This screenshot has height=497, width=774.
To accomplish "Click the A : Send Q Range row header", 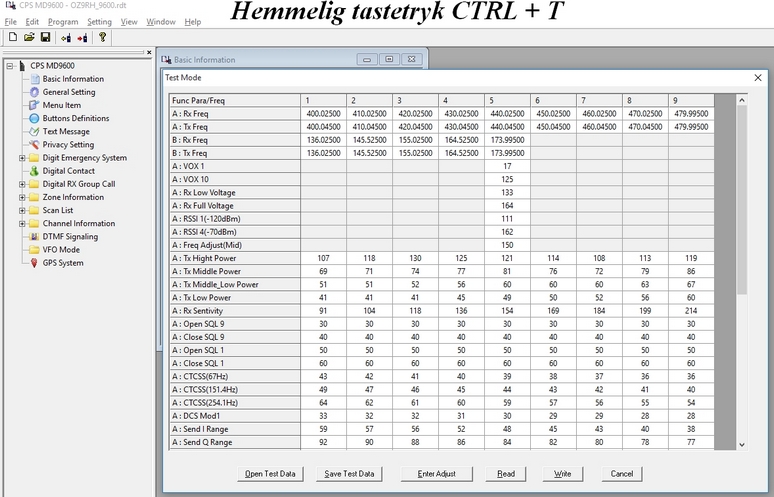I will (x=234, y=442).
